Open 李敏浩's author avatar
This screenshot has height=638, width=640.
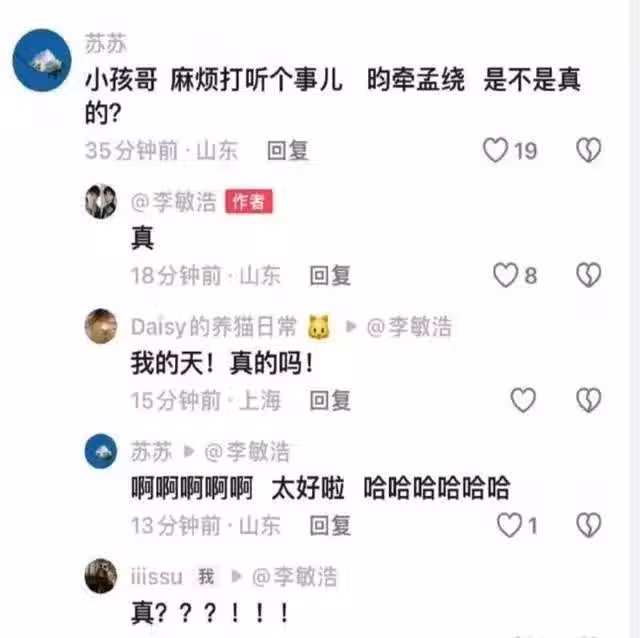click(x=101, y=202)
